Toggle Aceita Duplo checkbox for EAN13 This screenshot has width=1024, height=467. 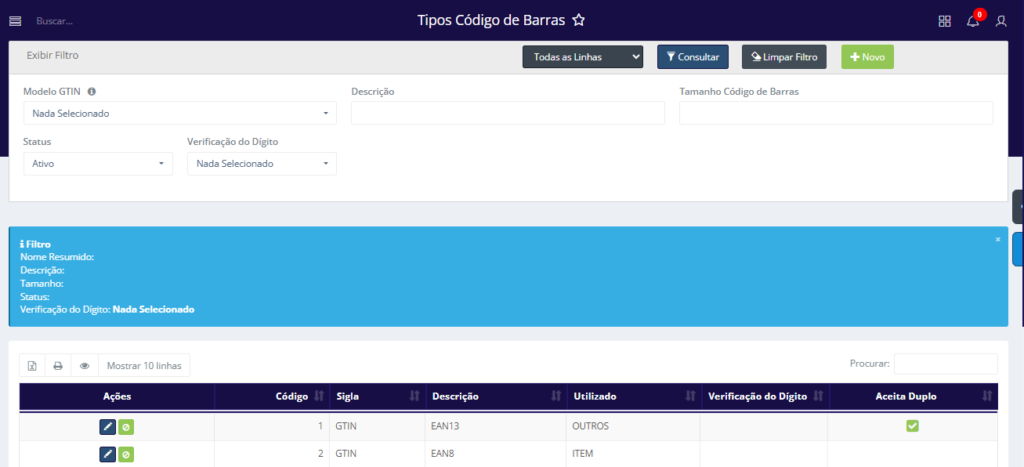(912, 426)
